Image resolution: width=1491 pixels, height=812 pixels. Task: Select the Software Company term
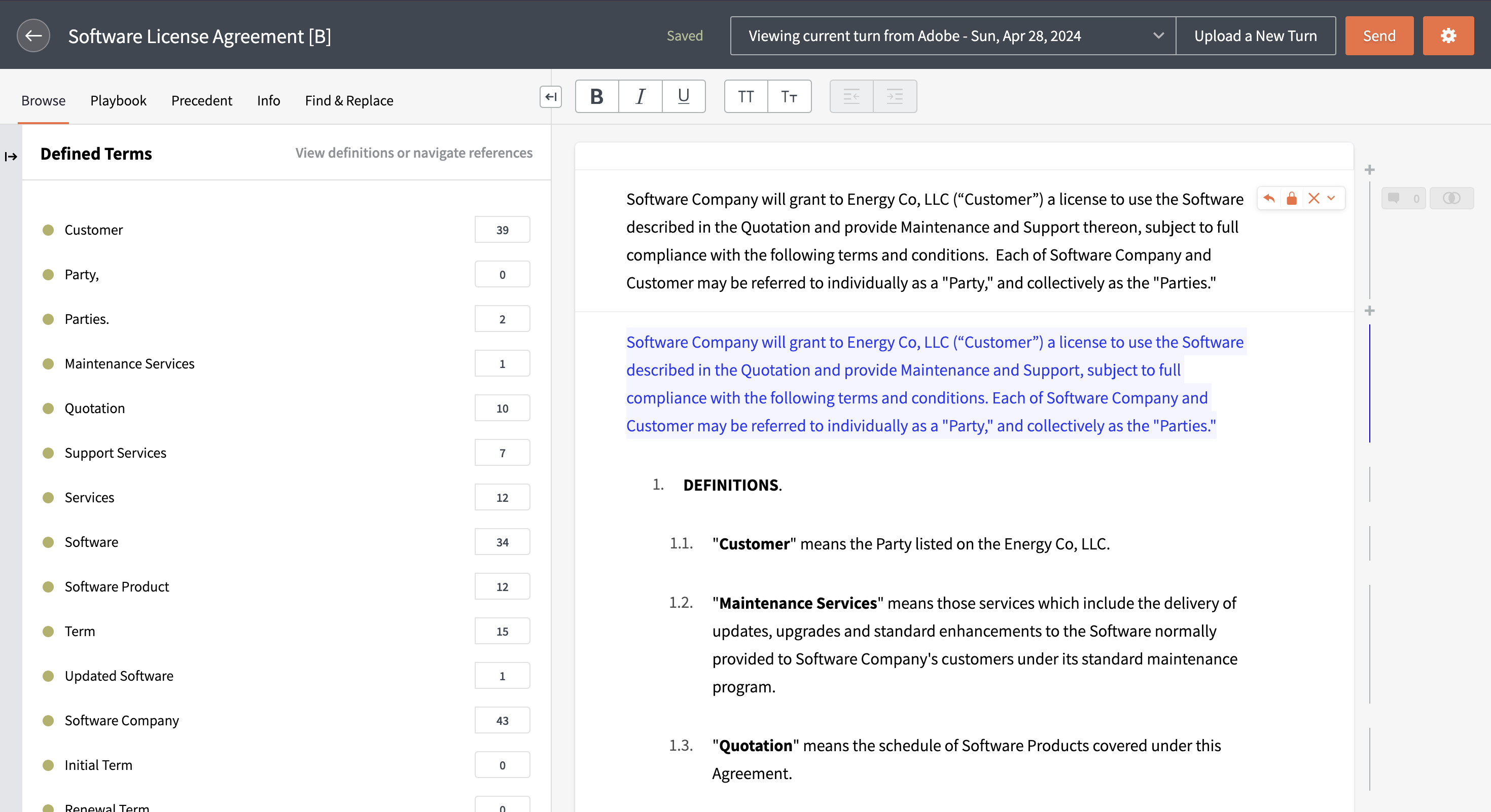(x=122, y=721)
